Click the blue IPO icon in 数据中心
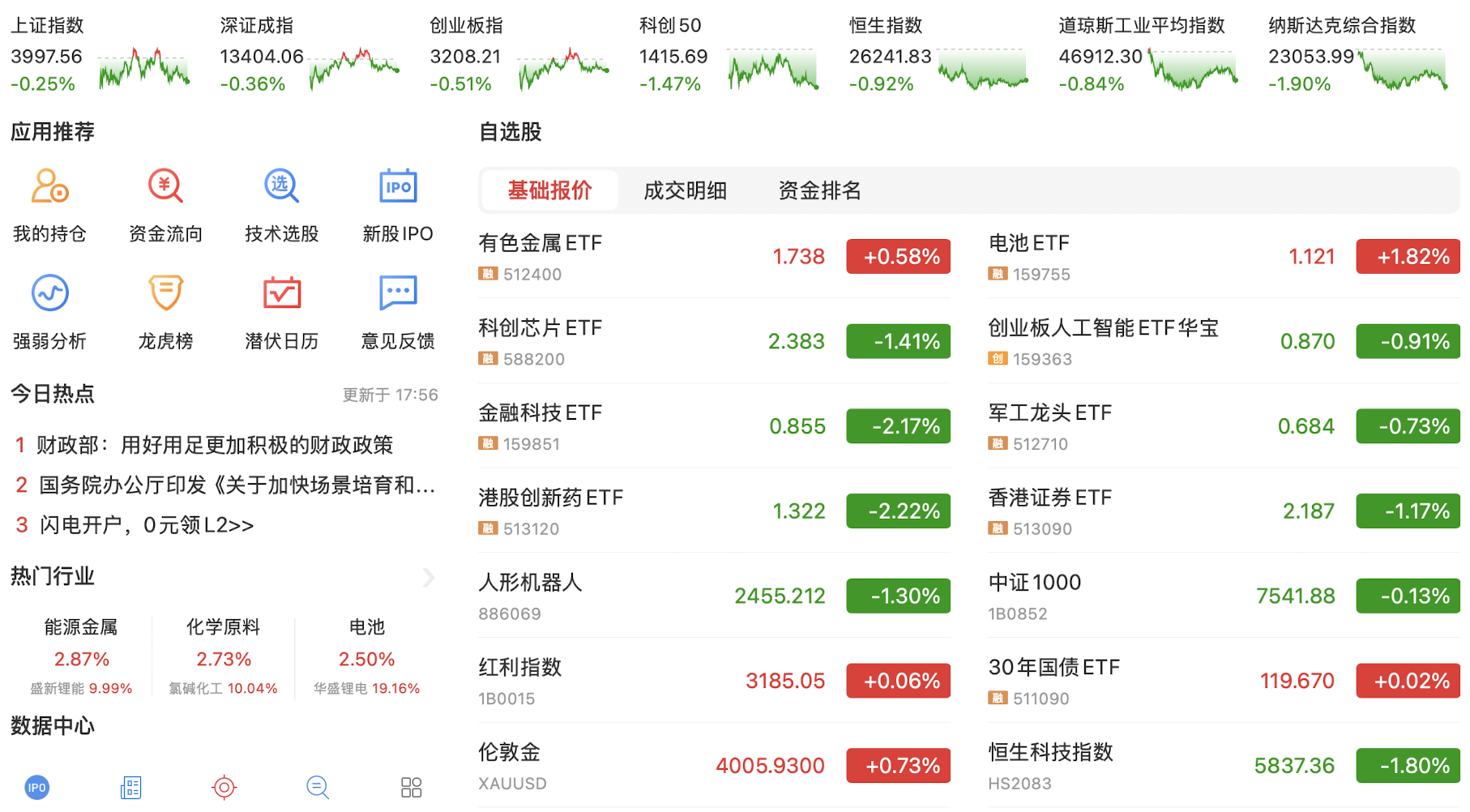 tap(37, 787)
